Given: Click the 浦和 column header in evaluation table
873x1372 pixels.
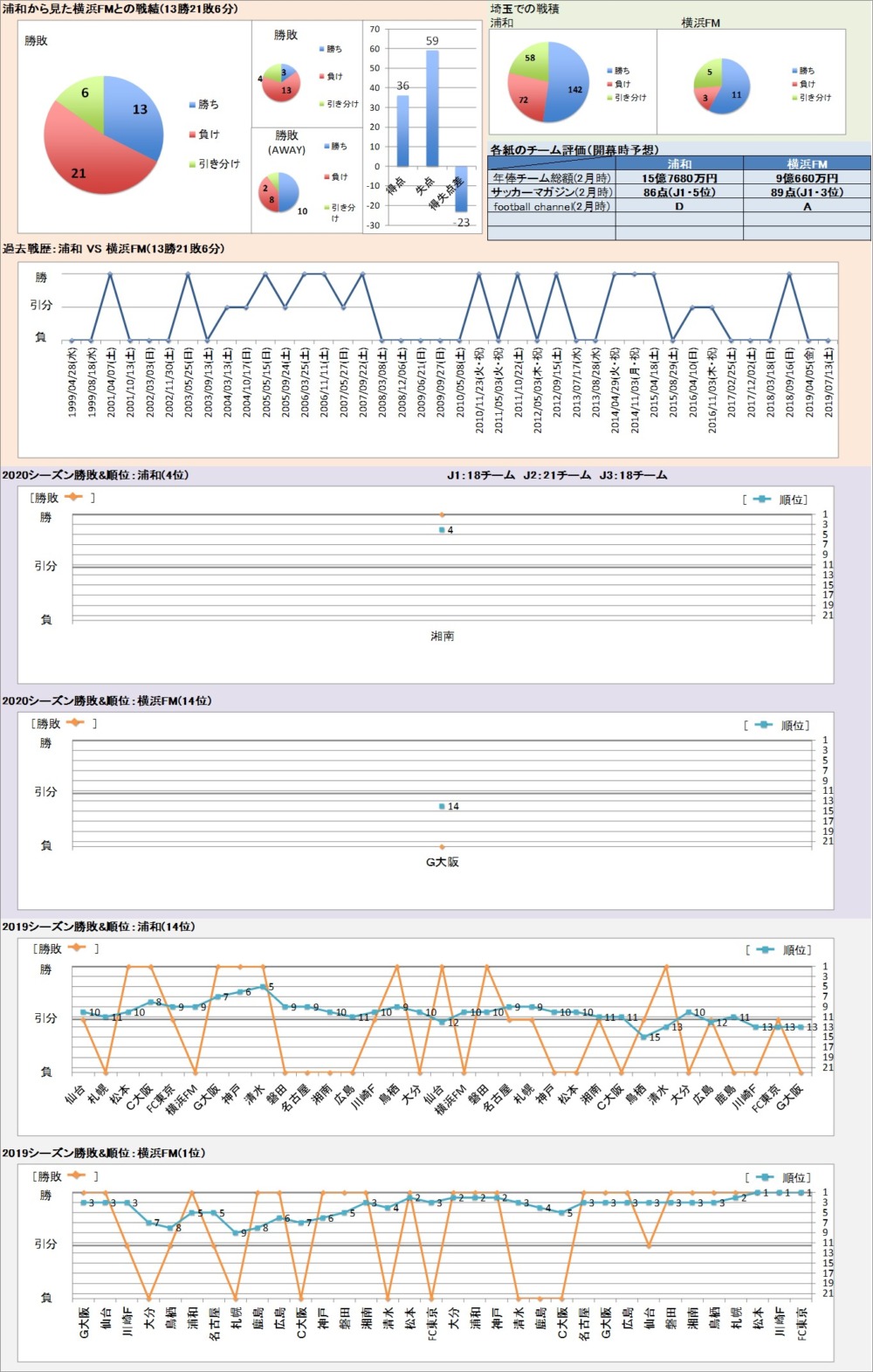Looking at the screenshot, I should tap(679, 163).
